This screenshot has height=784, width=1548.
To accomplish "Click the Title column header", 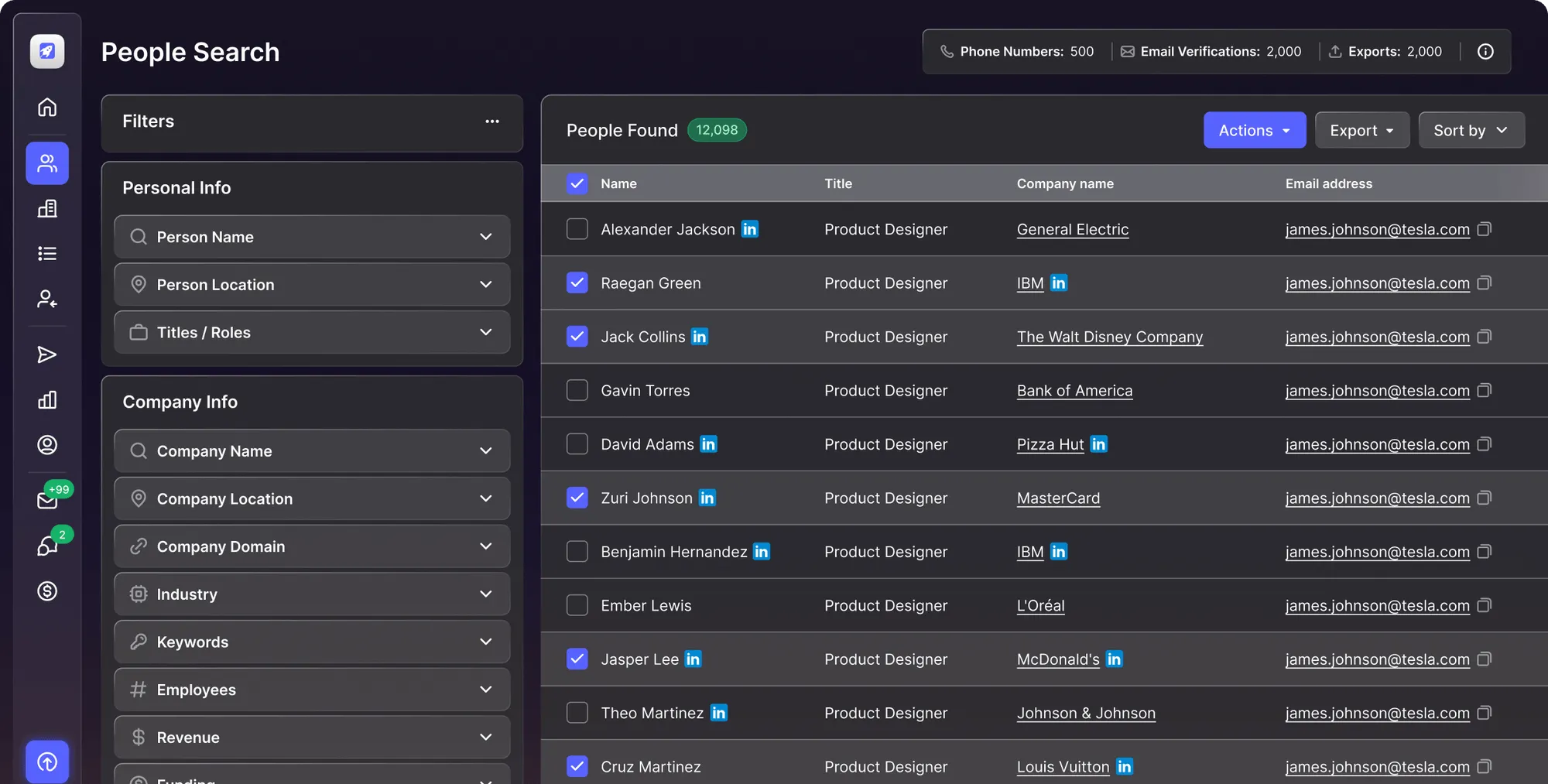I will [x=838, y=183].
